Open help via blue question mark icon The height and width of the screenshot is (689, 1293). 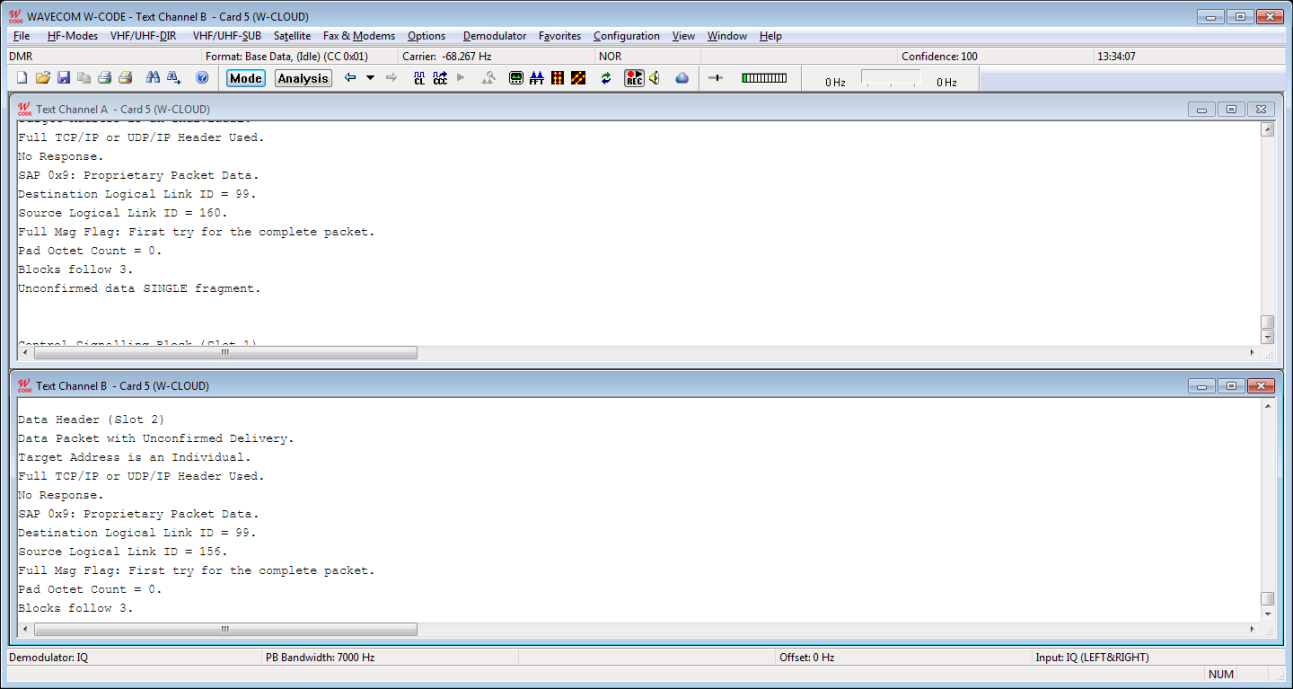202,78
